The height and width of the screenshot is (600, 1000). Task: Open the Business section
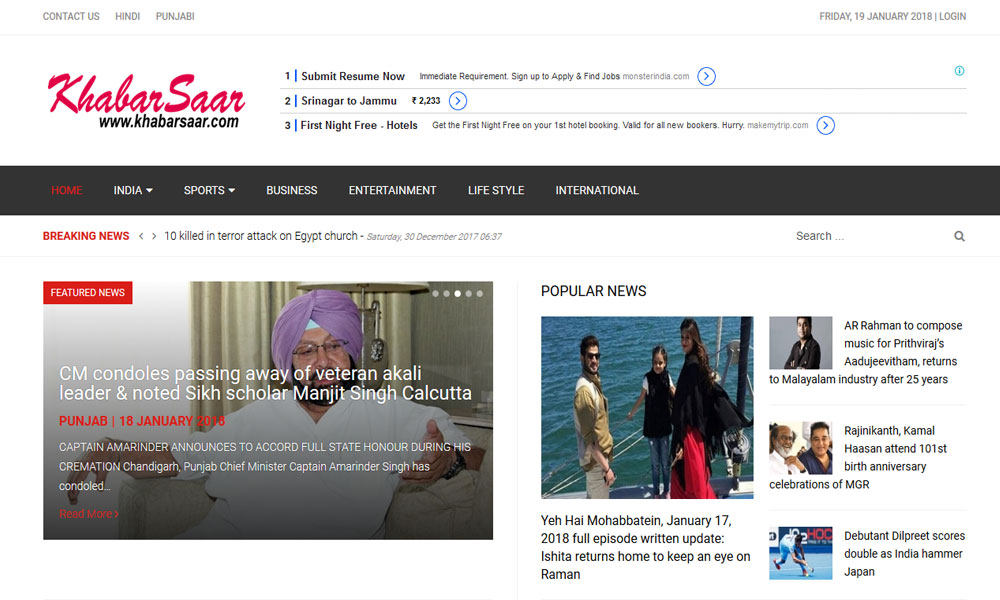(291, 190)
